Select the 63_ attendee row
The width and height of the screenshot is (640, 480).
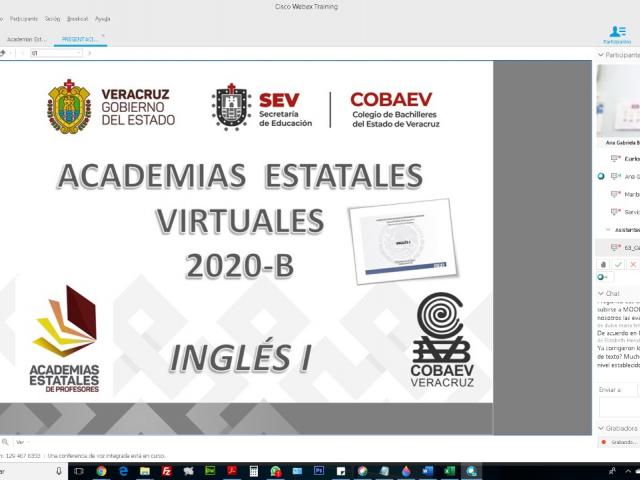618,247
